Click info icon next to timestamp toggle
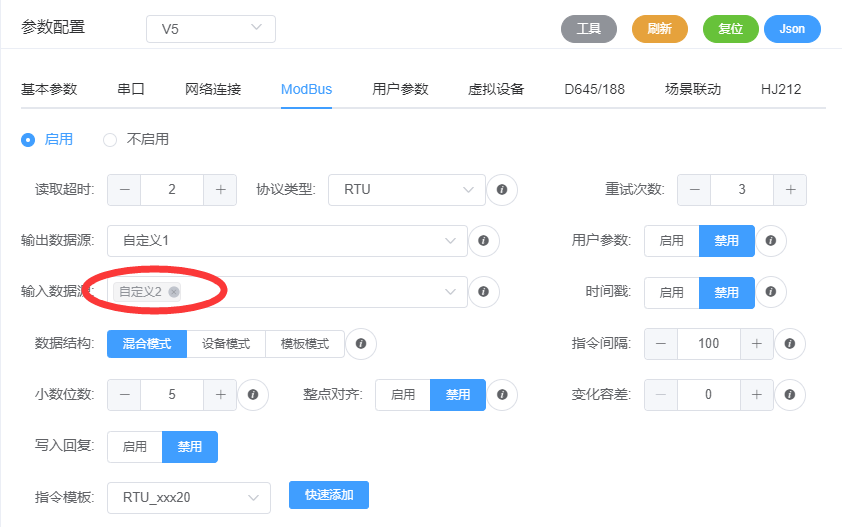The width and height of the screenshot is (842, 527). click(771, 292)
